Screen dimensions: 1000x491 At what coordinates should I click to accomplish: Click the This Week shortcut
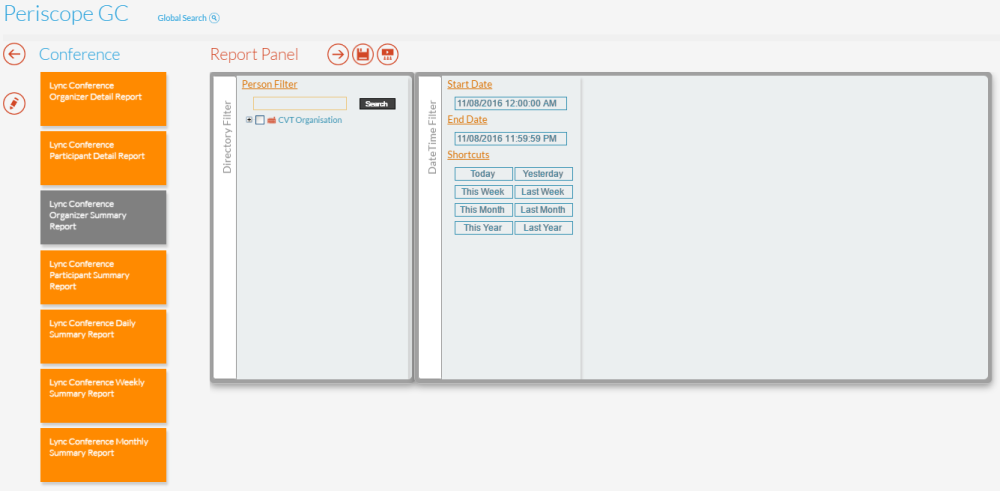coord(483,192)
